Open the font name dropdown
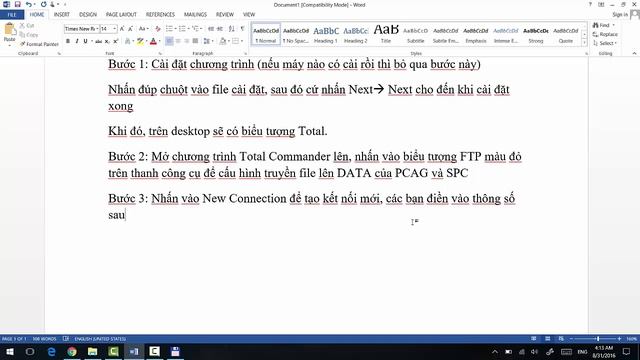This screenshot has width=640, height=360. [x=97, y=29]
